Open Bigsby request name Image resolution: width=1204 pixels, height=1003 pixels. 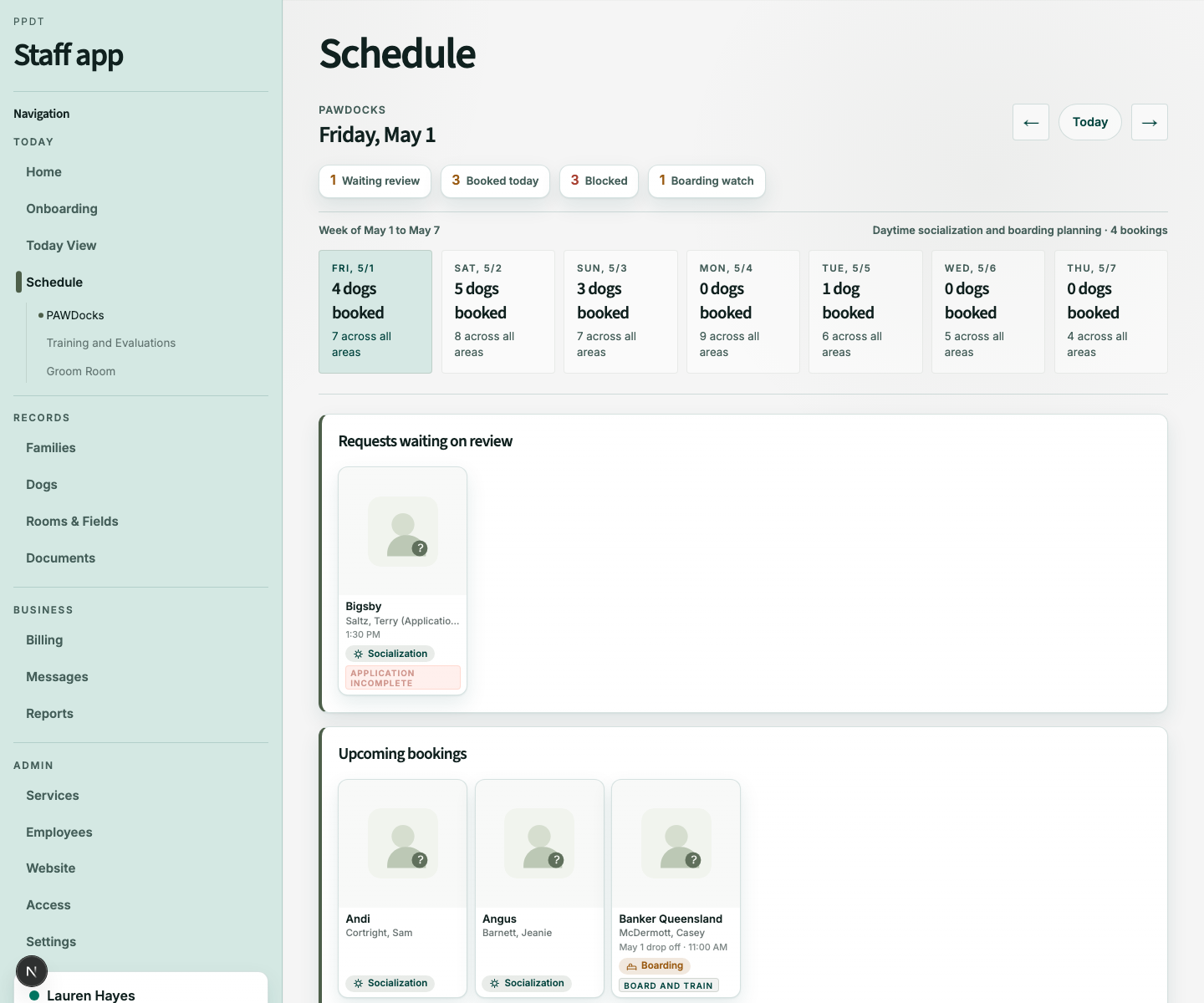(x=364, y=607)
